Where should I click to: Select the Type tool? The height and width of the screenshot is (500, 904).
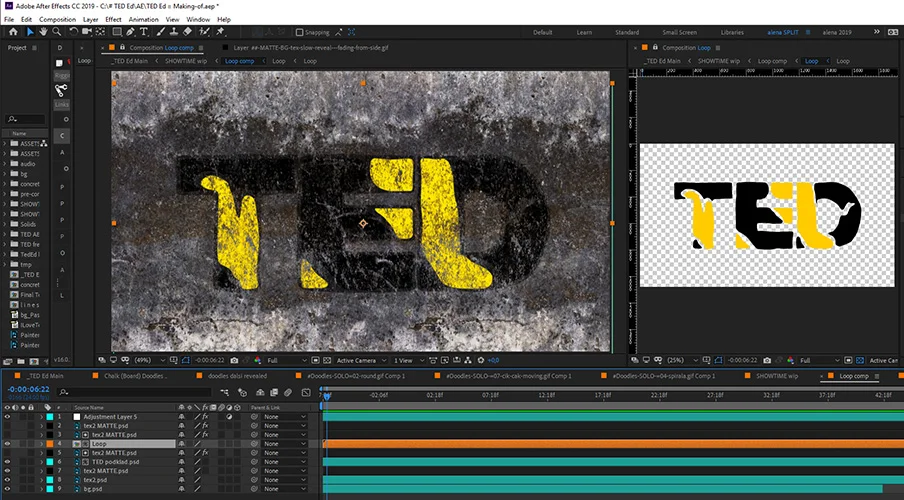[144, 32]
